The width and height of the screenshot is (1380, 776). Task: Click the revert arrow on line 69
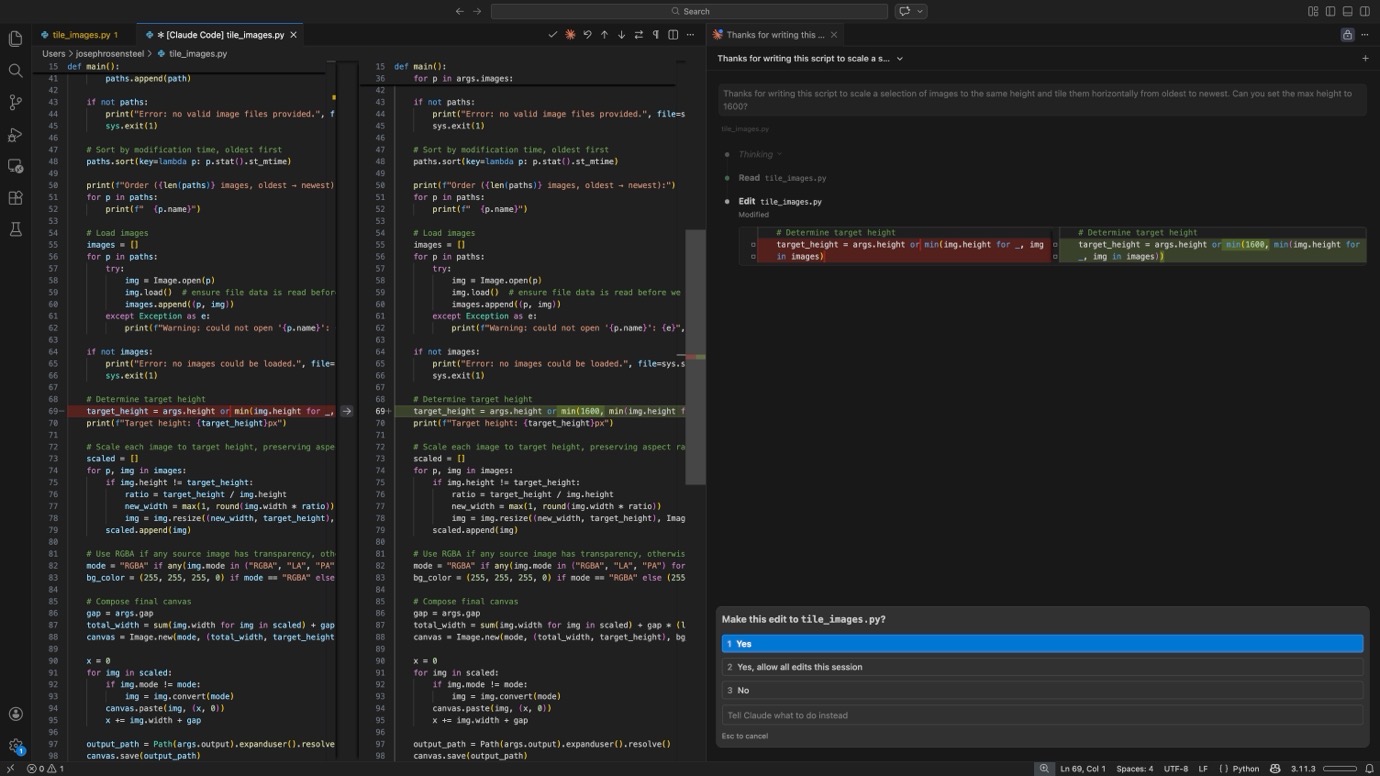347,411
